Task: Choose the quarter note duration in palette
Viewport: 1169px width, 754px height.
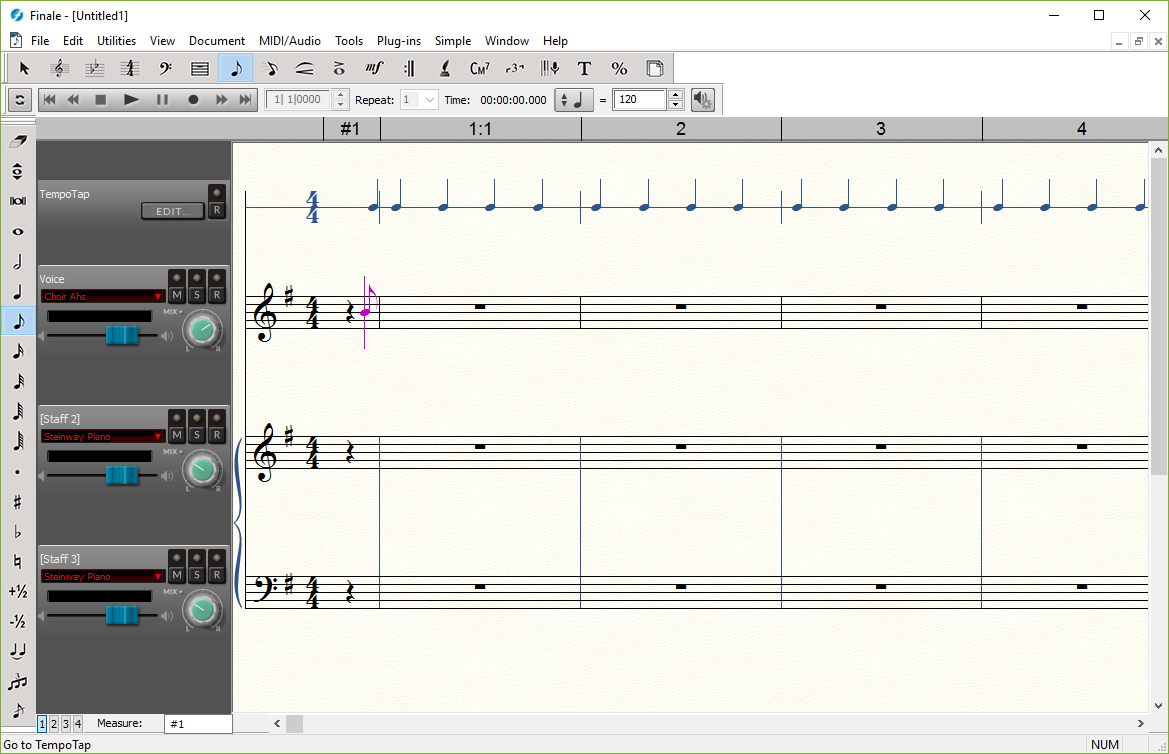Action: coord(18,292)
